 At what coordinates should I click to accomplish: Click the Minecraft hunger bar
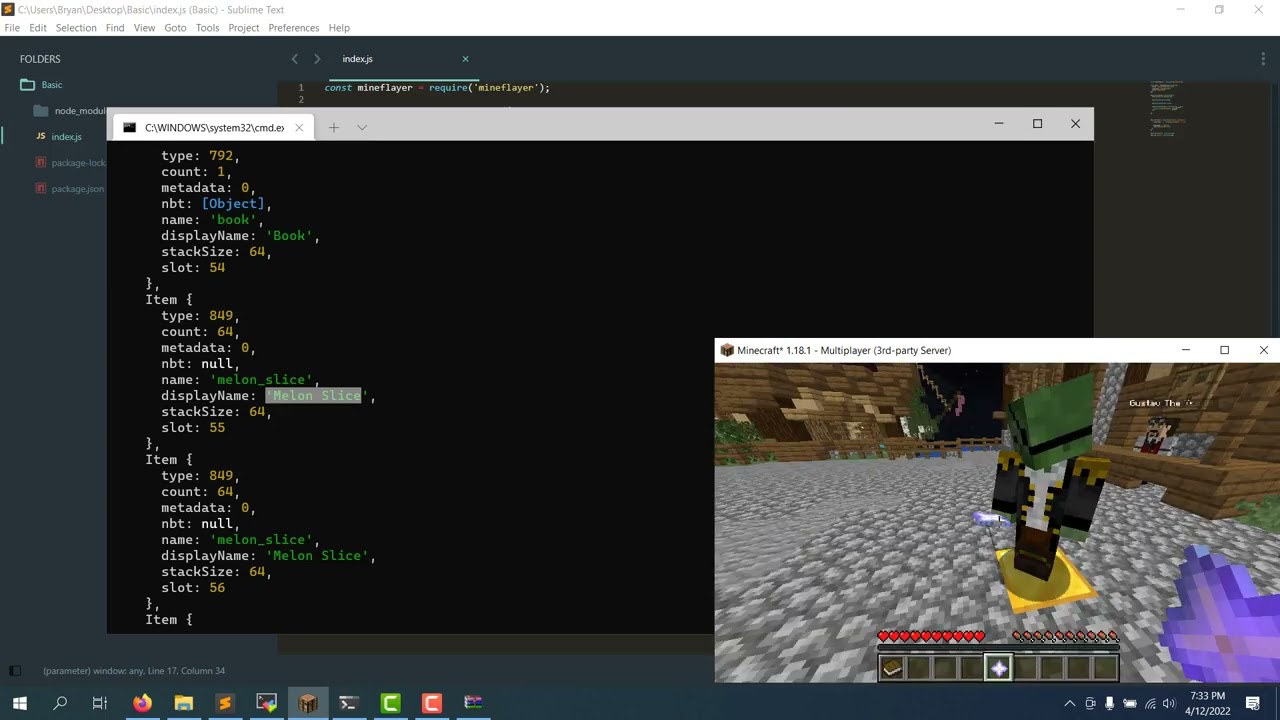(1065, 636)
